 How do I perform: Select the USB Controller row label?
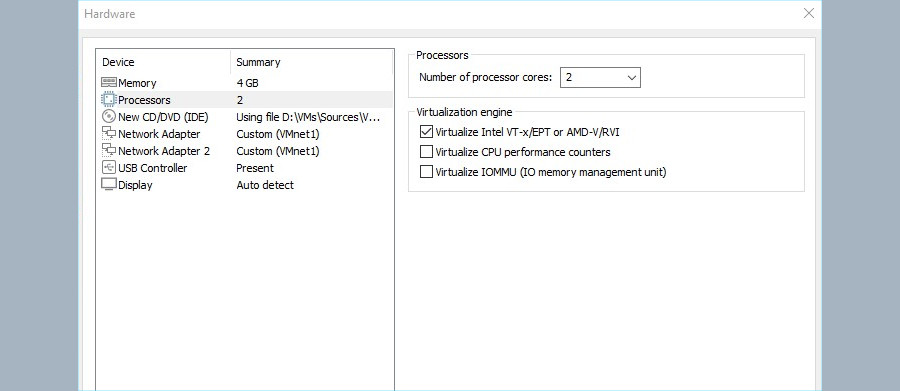153,168
